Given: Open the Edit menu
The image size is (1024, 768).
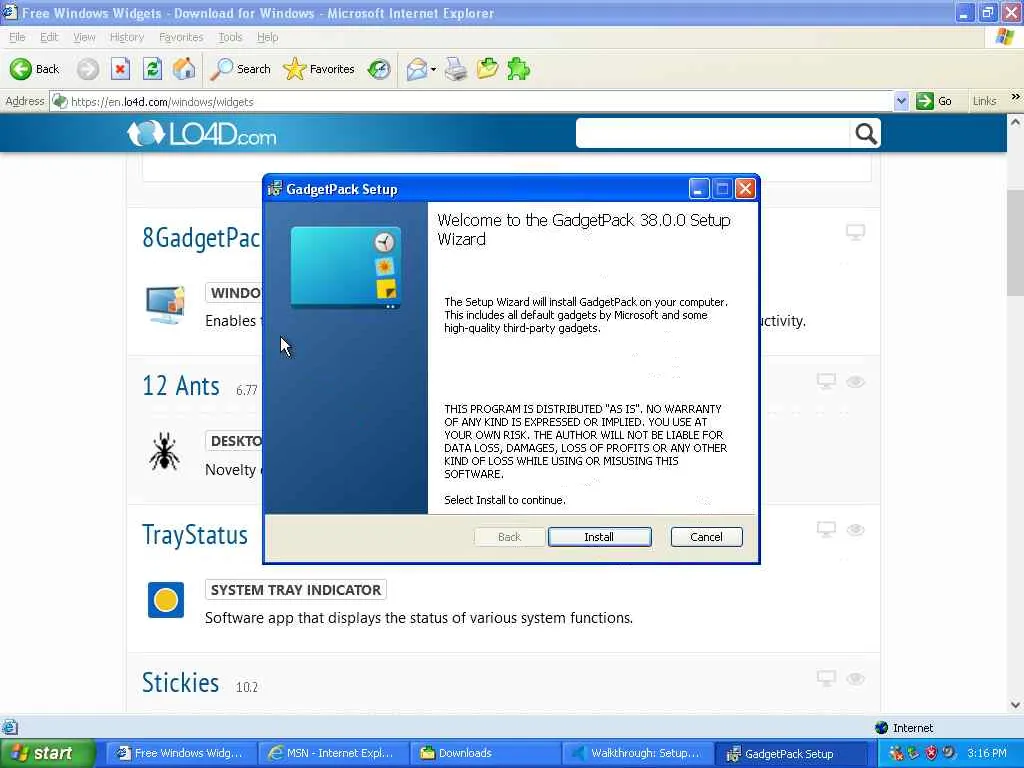Looking at the screenshot, I should 49,37.
